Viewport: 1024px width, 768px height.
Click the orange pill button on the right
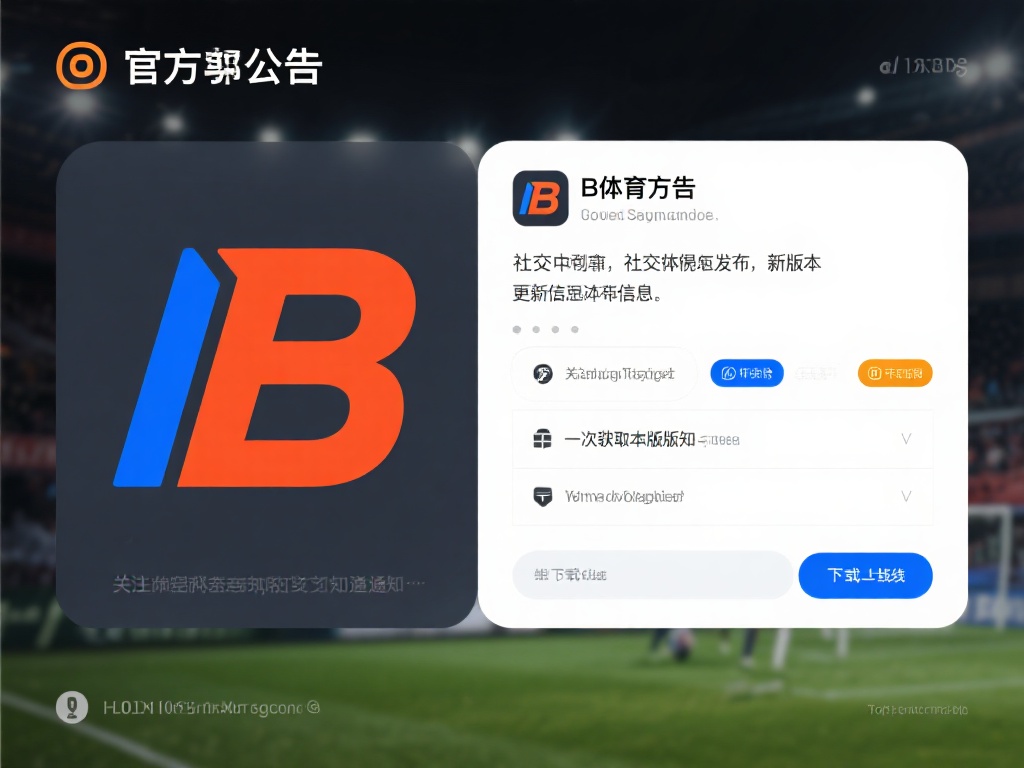[x=895, y=373]
